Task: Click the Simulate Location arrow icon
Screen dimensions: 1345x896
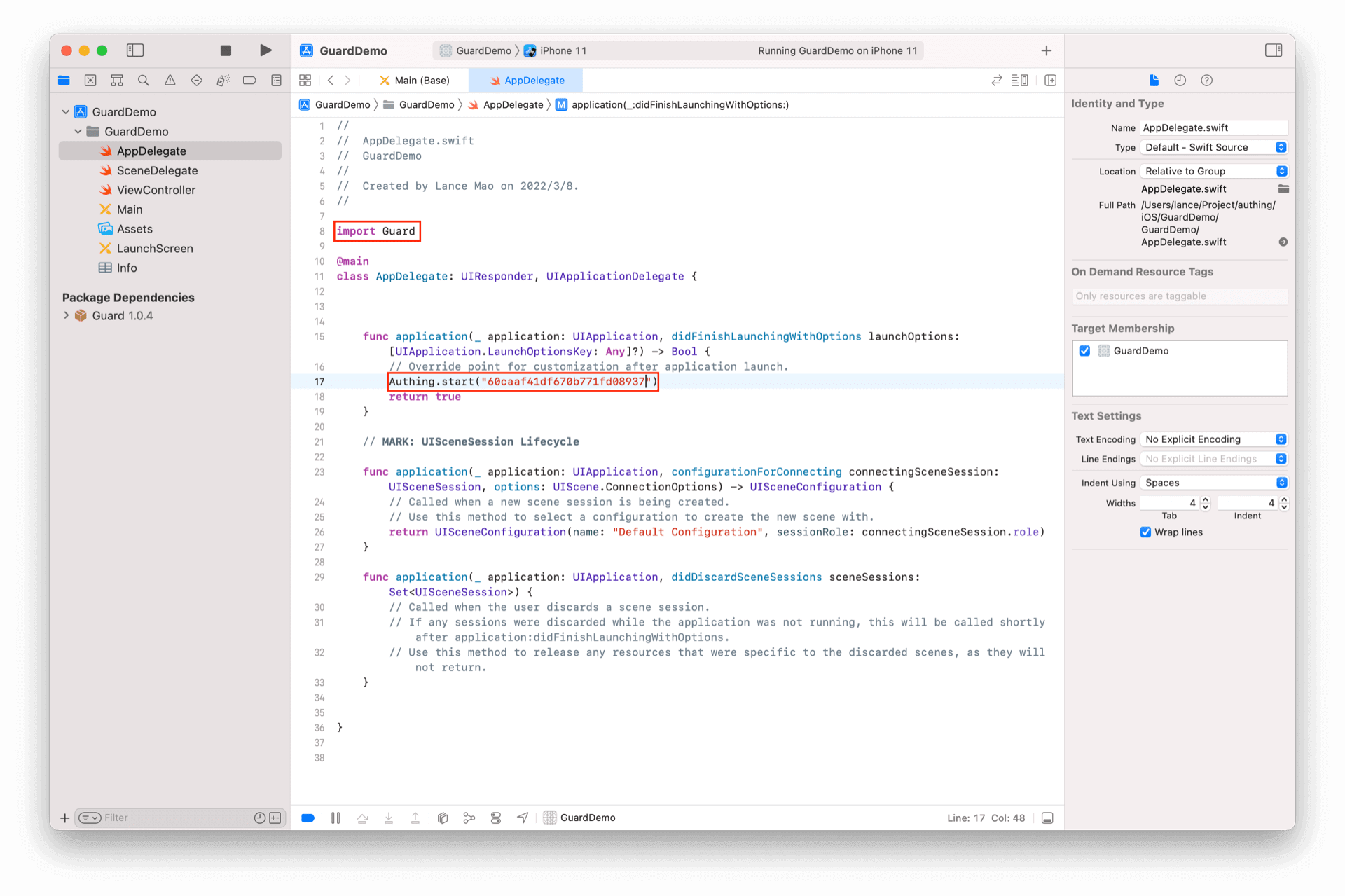Action: tap(523, 818)
